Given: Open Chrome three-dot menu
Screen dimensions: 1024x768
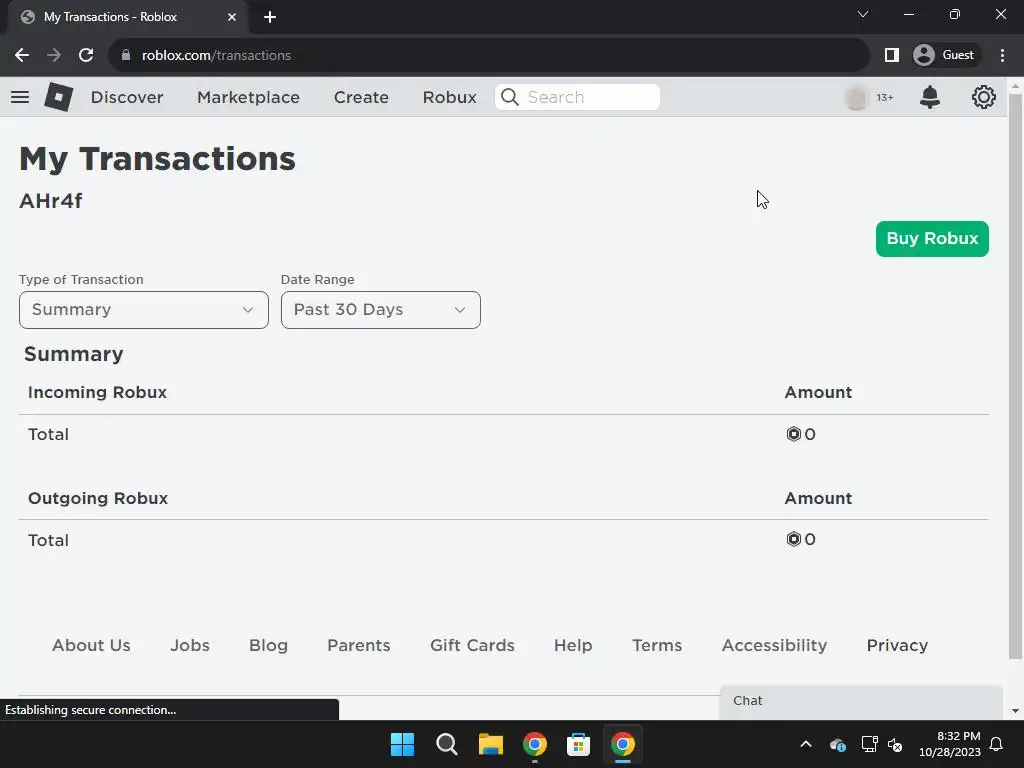Looking at the screenshot, I should click(1002, 56).
